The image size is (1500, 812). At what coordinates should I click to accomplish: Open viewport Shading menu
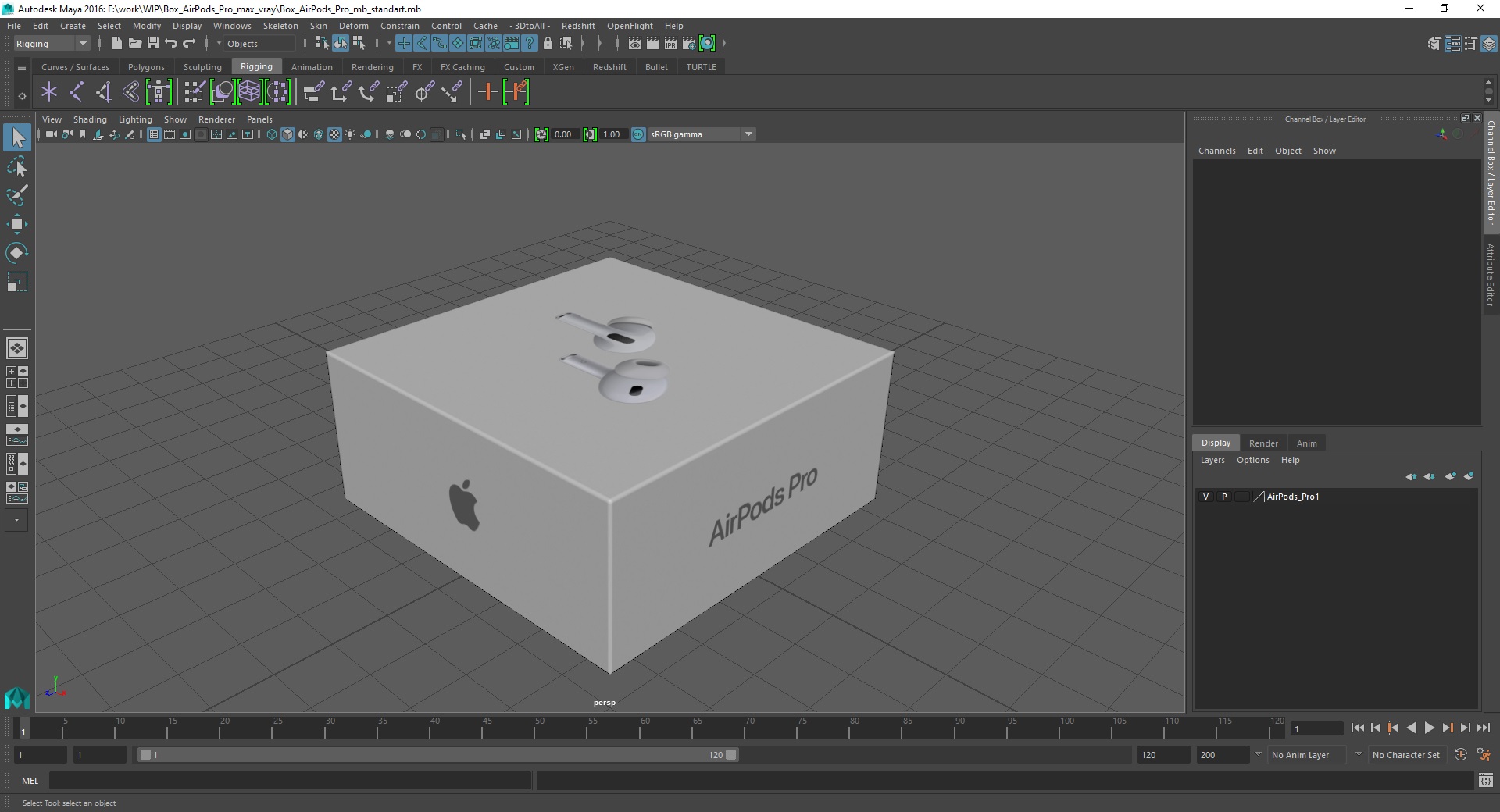tap(90, 119)
